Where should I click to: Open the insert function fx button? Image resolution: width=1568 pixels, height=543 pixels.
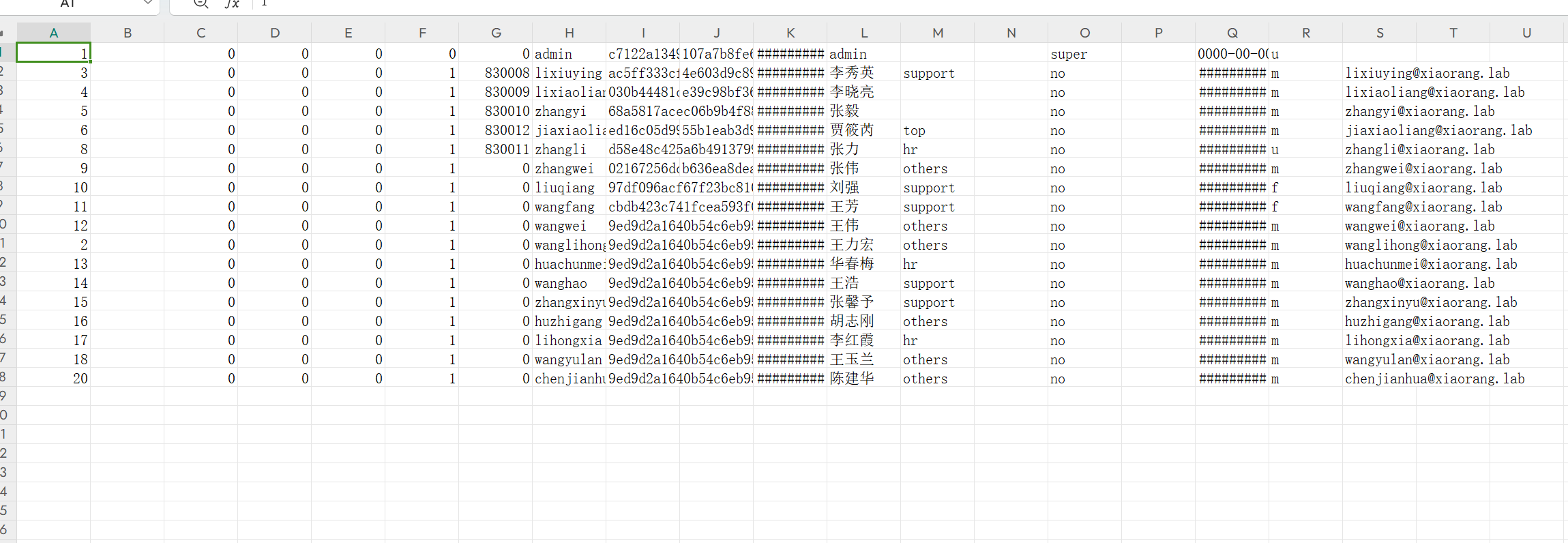pyautogui.click(x=232, y=3)
